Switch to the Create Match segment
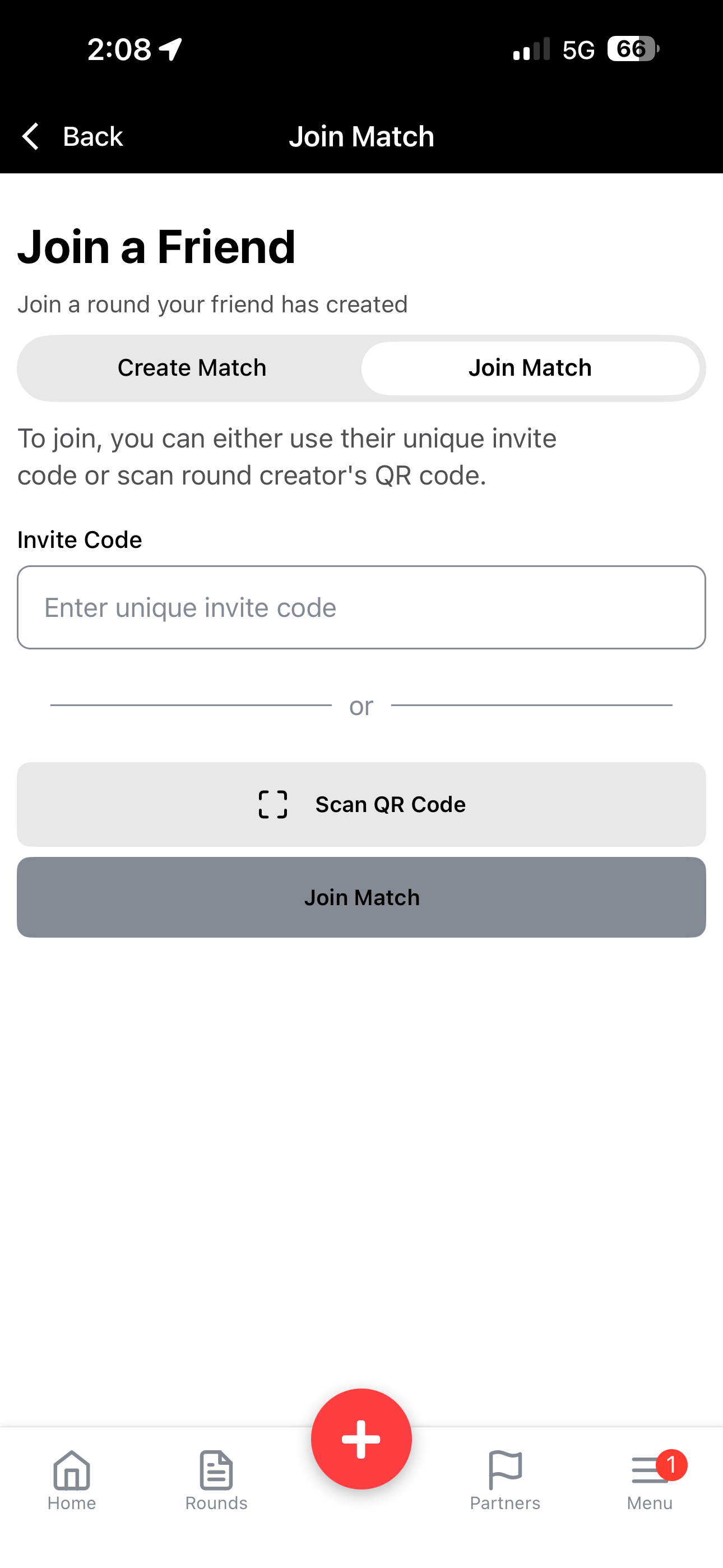The height and width of the screenshot is (1568, 723). tap(192, 368)
